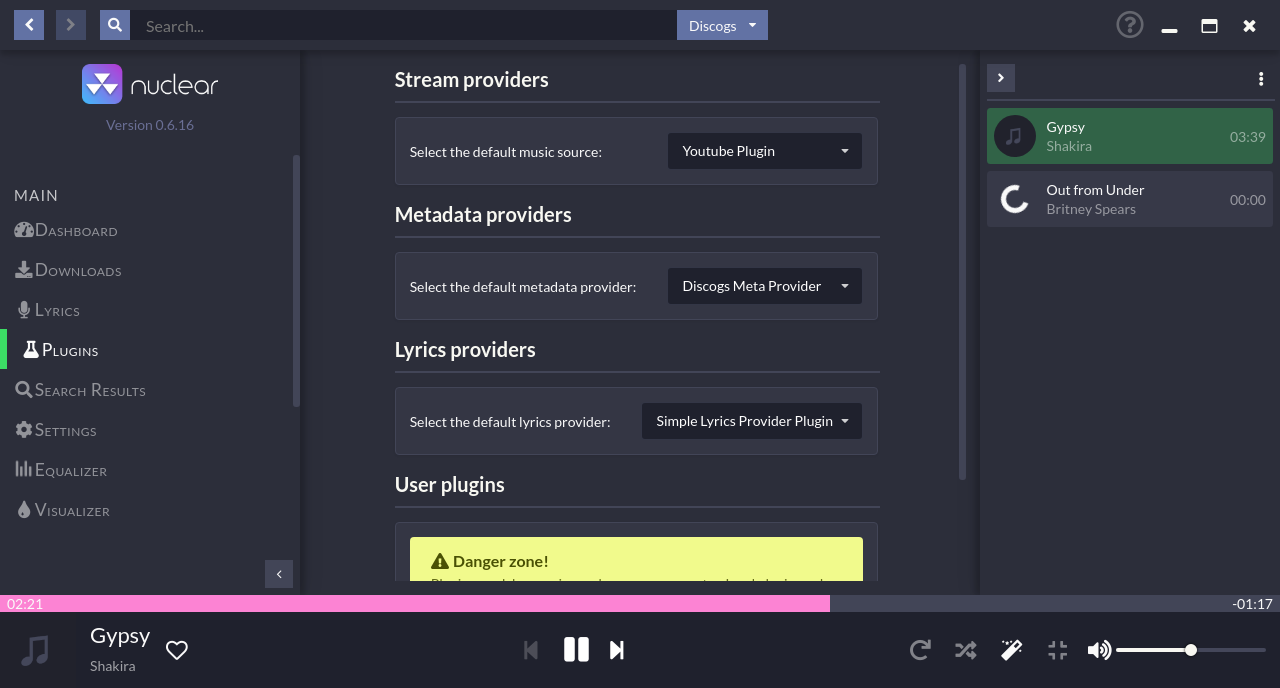Open the default music source dropdown
The image size is (1280, 688).
click(x=764, y=151)
